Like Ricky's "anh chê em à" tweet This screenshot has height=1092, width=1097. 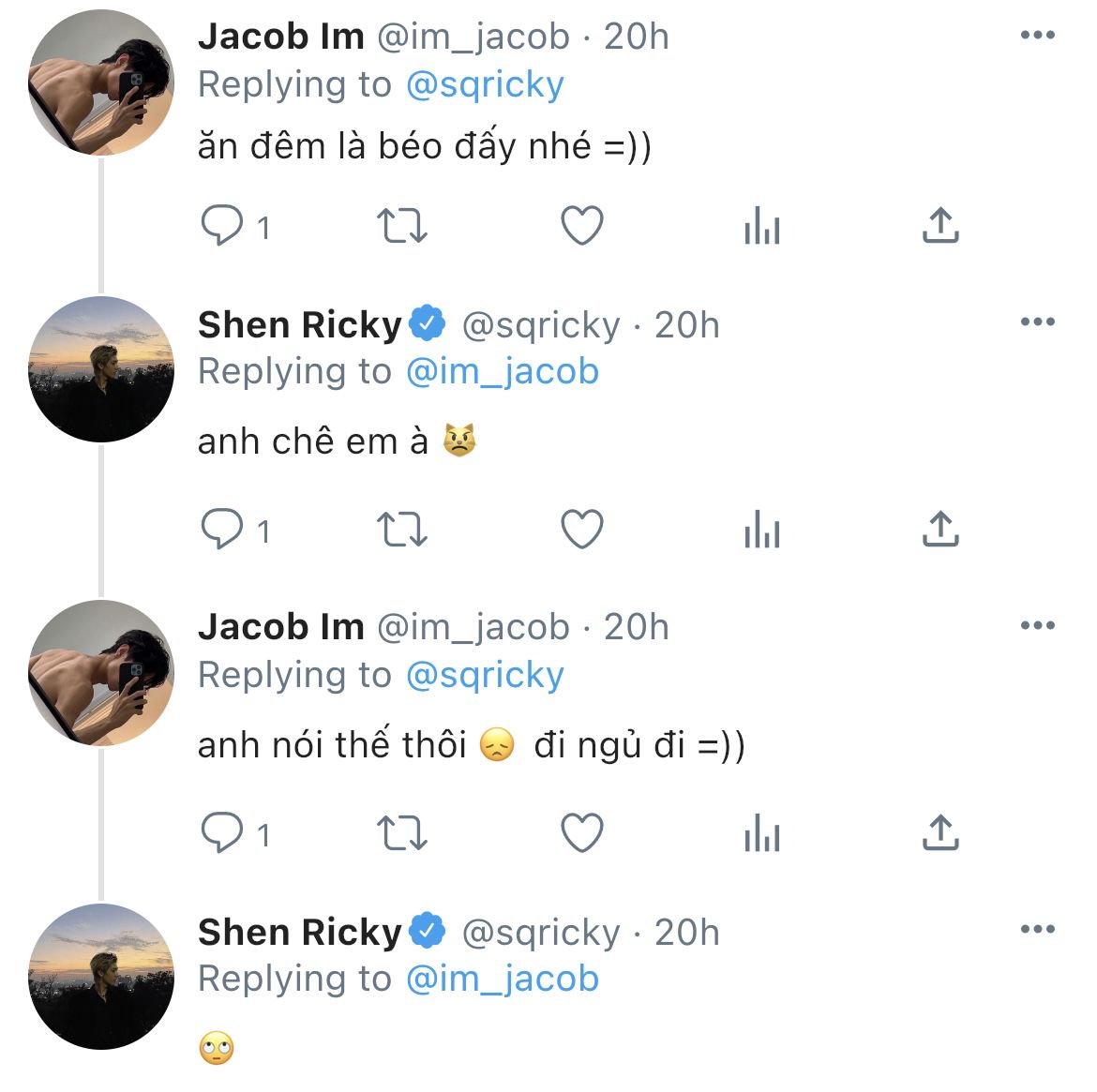click(x=581, y=530)
